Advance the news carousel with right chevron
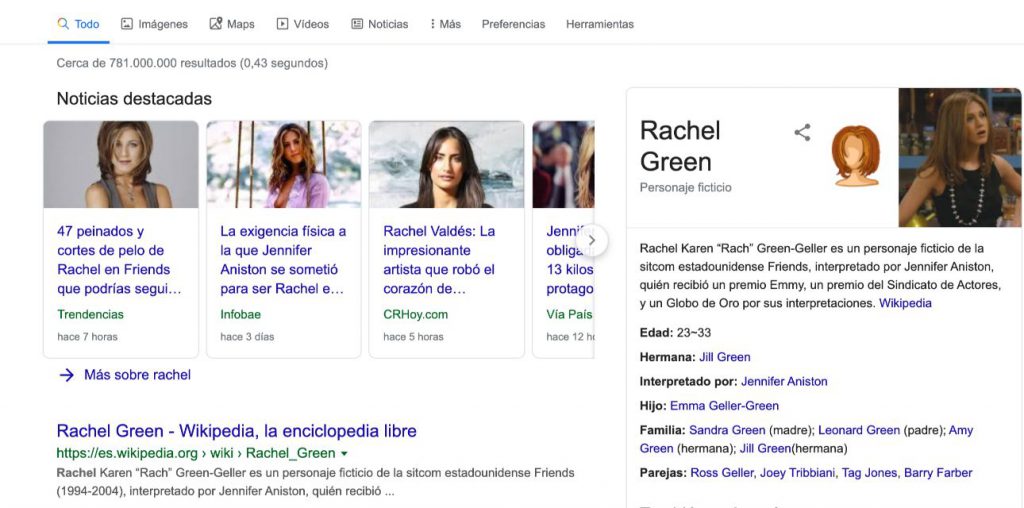 pos(592,240)
